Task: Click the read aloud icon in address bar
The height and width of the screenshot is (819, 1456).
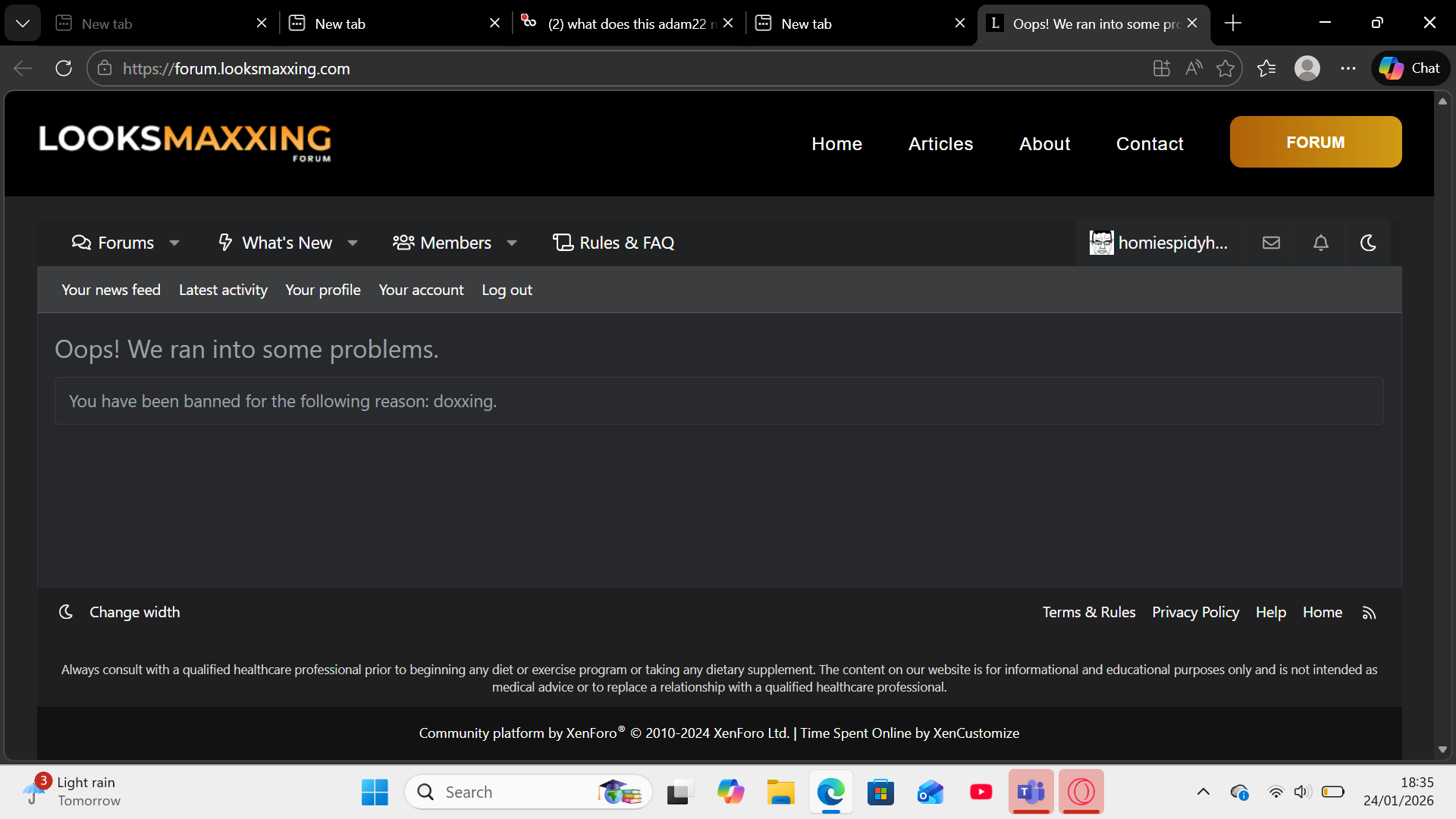Action: pyautogui.click(x=1194, y=68)
